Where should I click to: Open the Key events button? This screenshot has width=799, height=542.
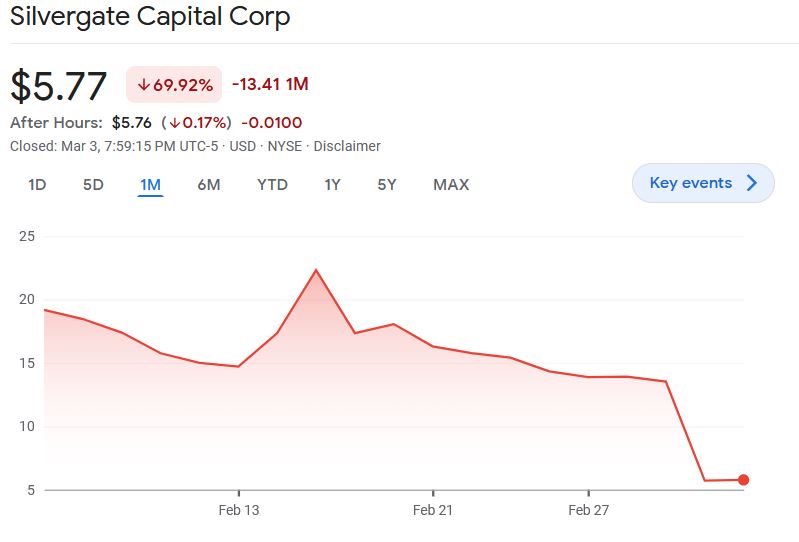point(703,183)
